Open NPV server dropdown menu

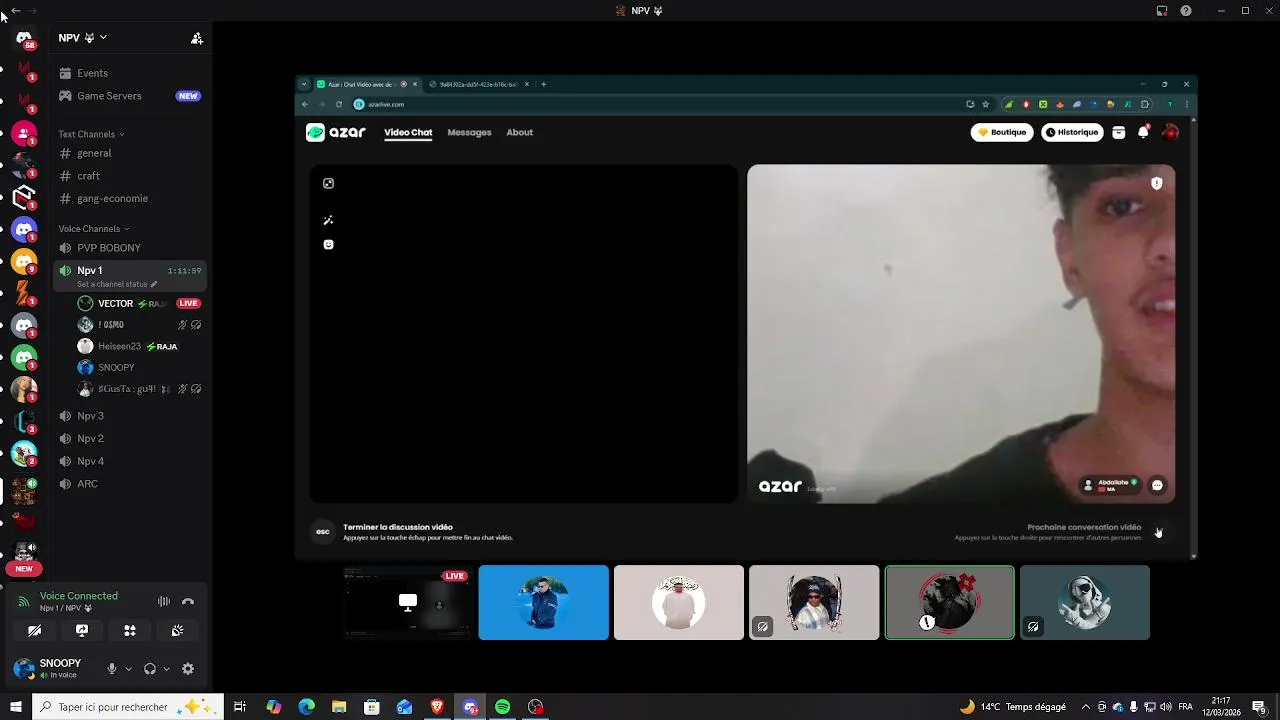[83, 38]
